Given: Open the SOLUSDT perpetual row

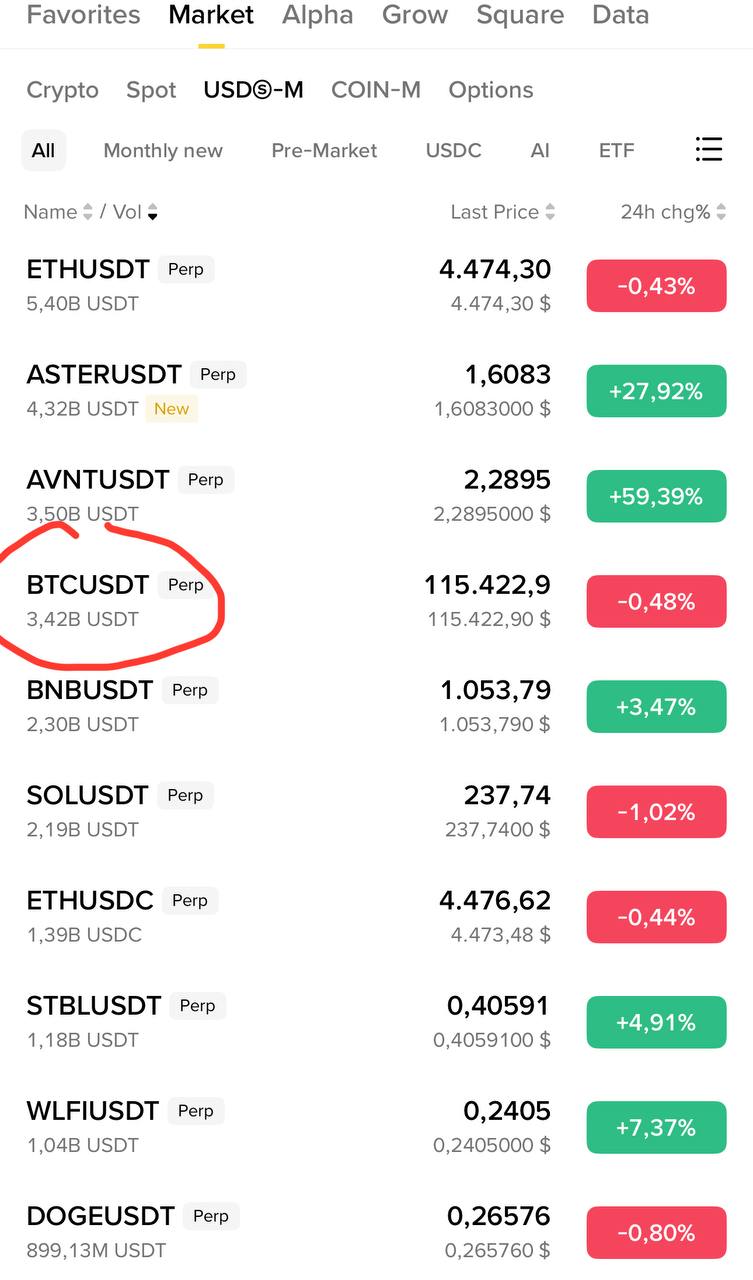Looking at the screenshot, I should click(x=300, y=811).
